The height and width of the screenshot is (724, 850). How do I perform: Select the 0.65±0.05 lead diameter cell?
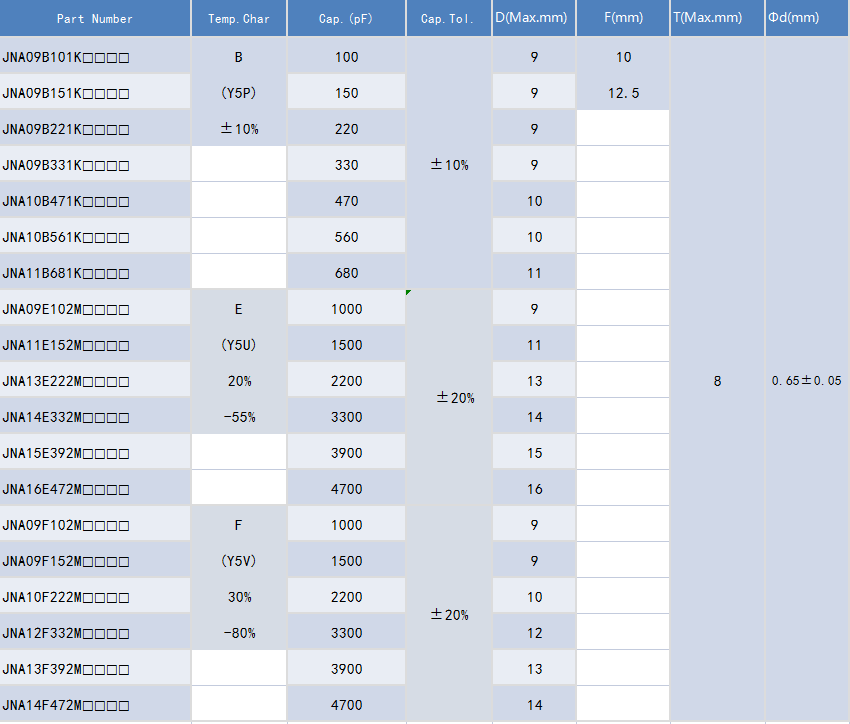pos(807,380)
